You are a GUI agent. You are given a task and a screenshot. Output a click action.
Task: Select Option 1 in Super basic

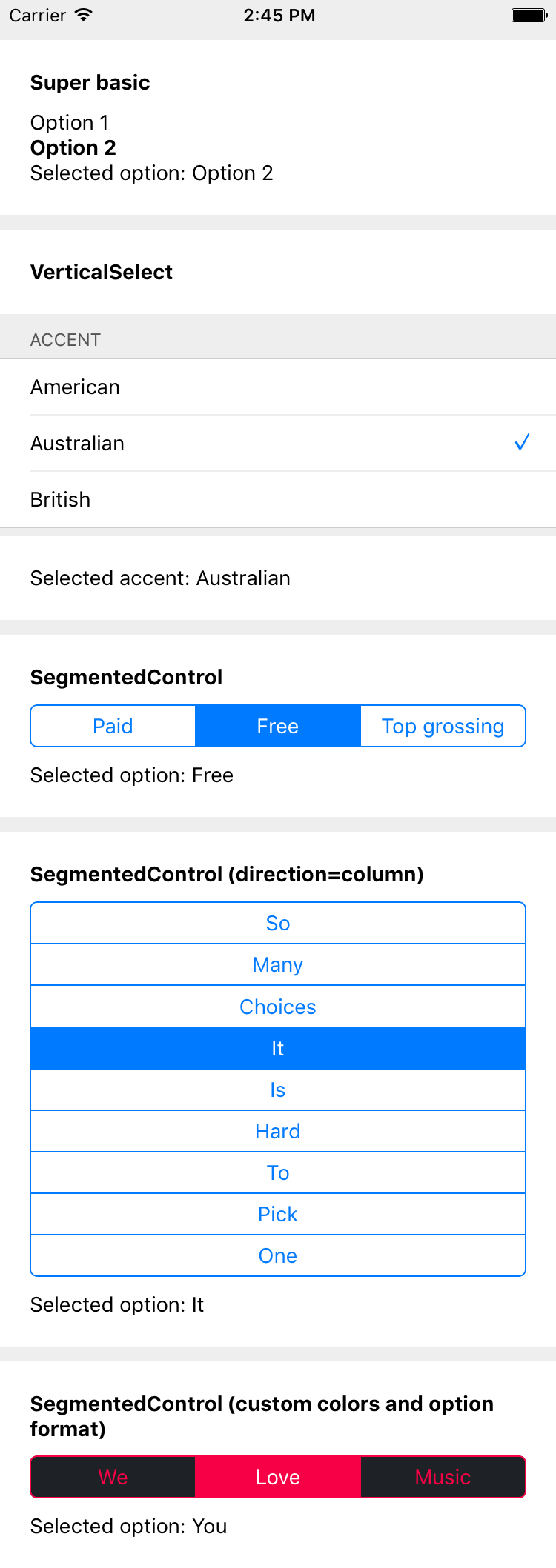70,122
